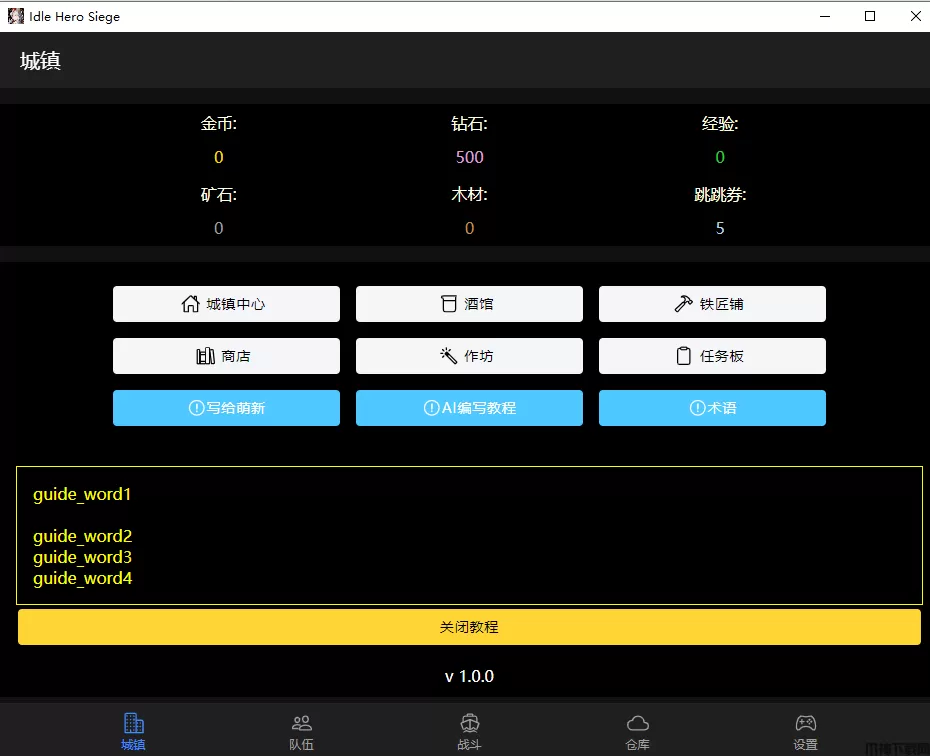This screenshot has width=930, height=756.
Task: Click the Idle Hero Siege app icon
Action: [x=16, y=16]
